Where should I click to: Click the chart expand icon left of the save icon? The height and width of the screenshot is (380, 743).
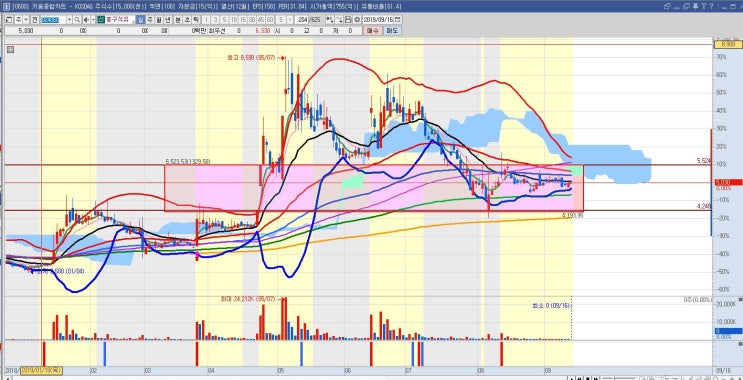[340, 20]
